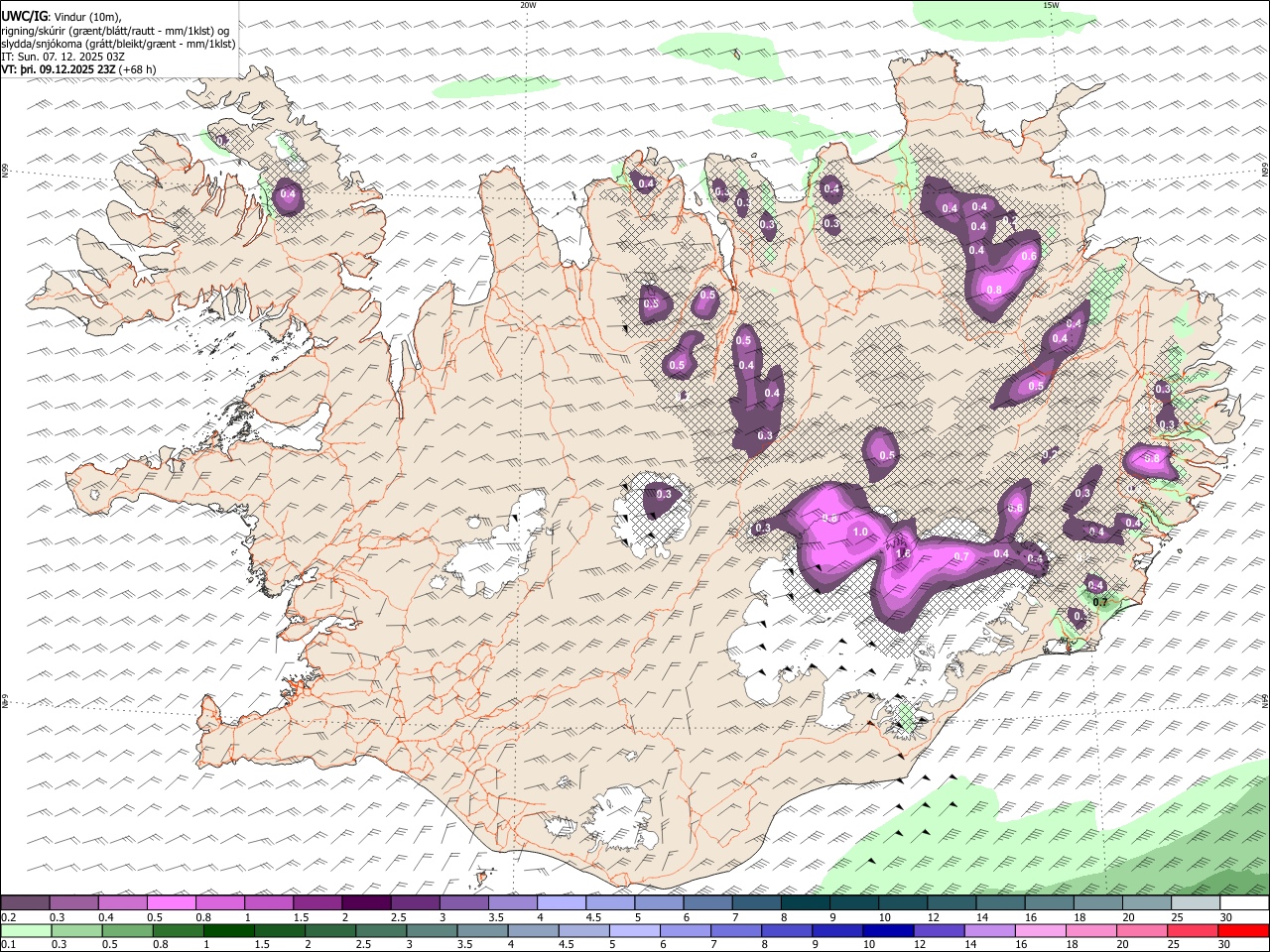Select the 30 bright red swatch, lower legend row
1270x952 pixels.
tap(1242, 931)
